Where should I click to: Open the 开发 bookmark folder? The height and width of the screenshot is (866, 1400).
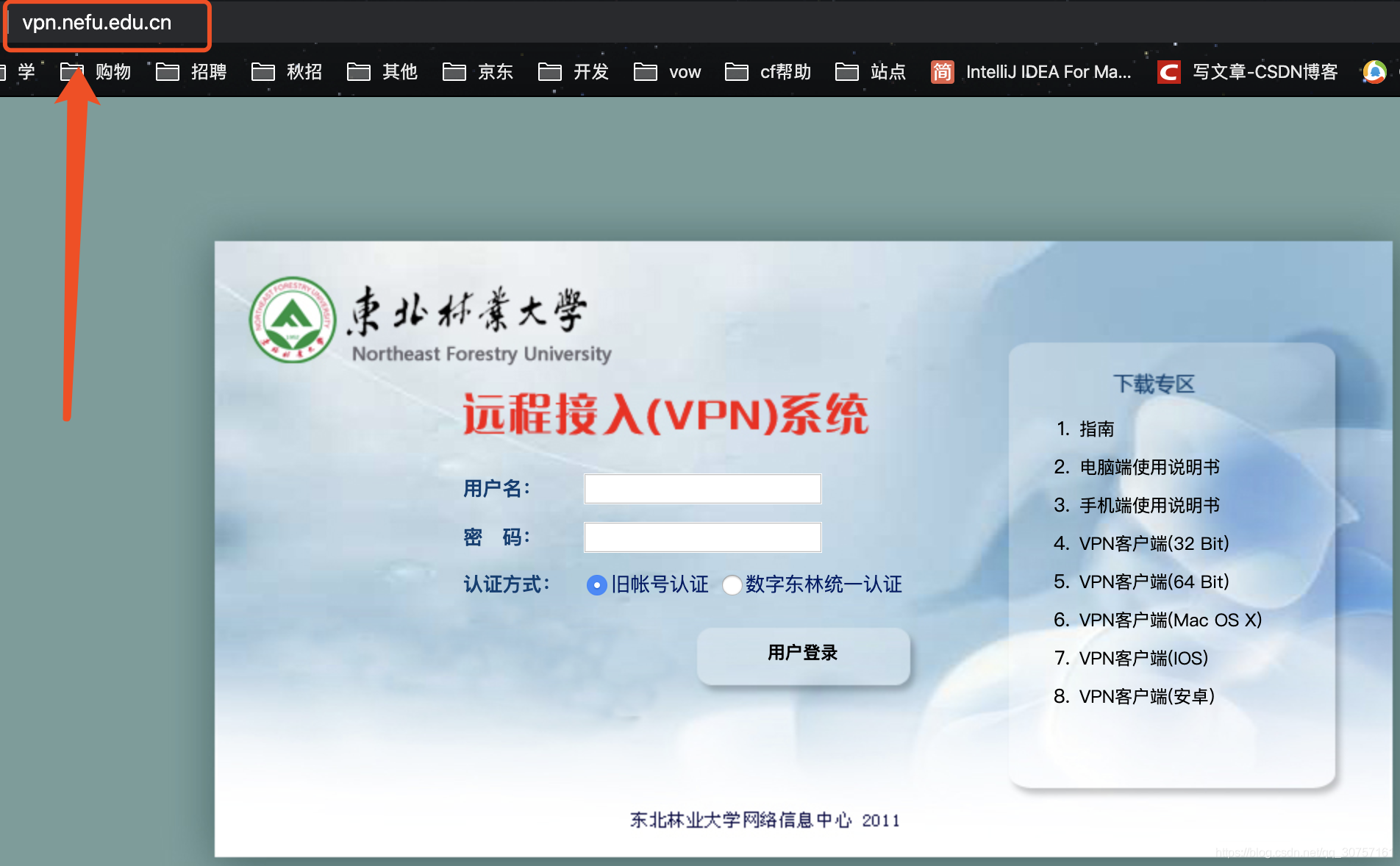coord(574,72)
